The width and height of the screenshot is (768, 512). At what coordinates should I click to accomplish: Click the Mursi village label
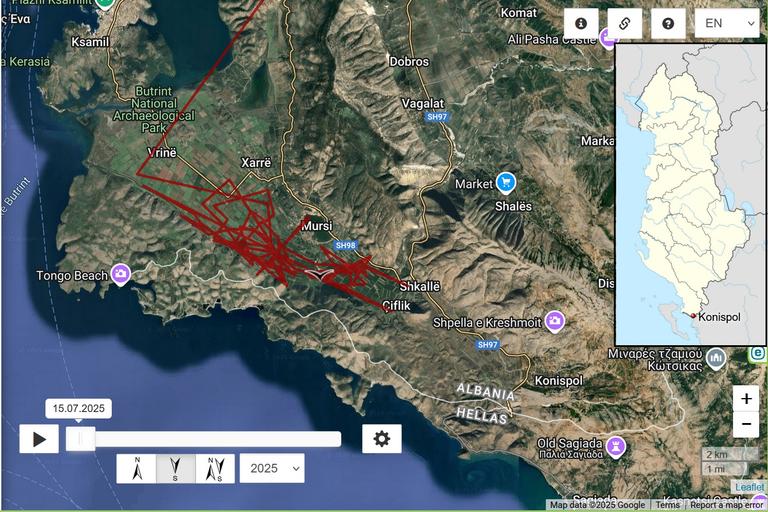point(316,226)
